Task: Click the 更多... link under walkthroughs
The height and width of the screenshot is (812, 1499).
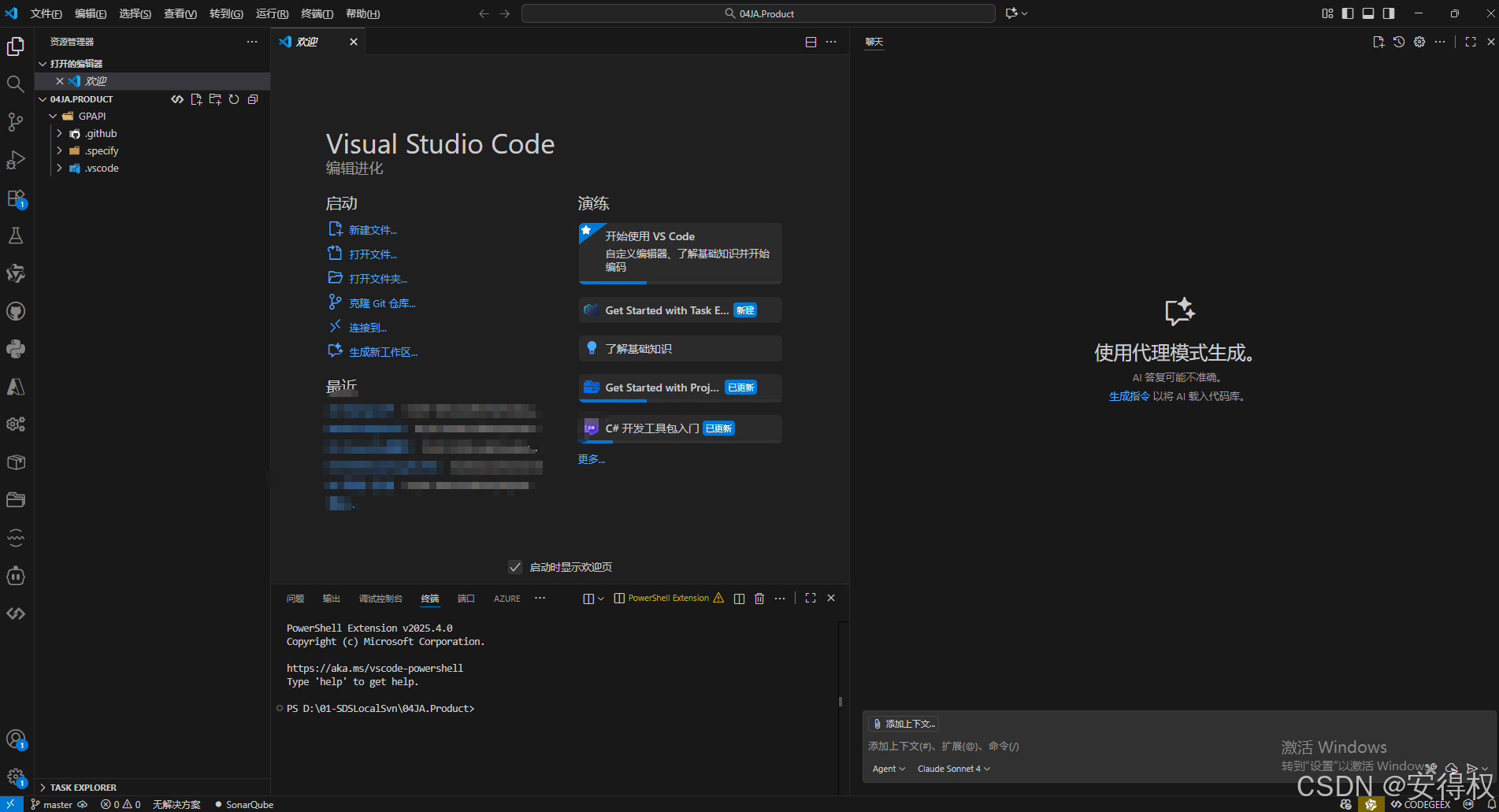Action: coord(592,459)
